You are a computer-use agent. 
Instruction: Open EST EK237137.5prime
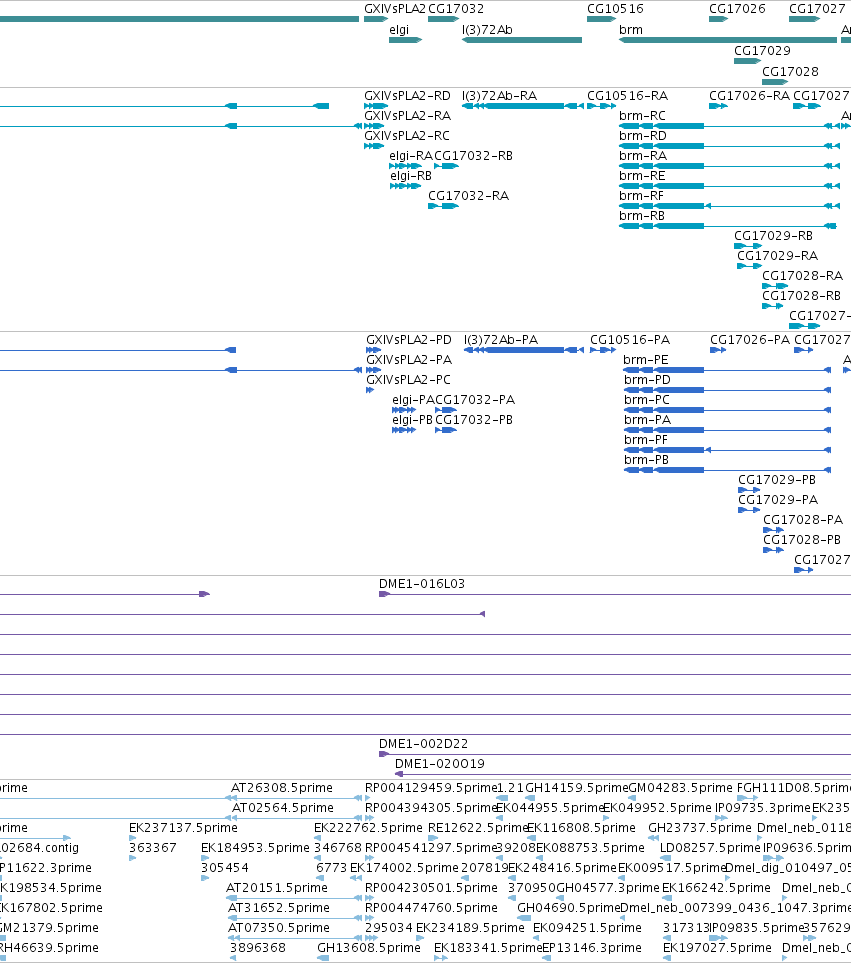pyautogui.click(x=183, y=828)
